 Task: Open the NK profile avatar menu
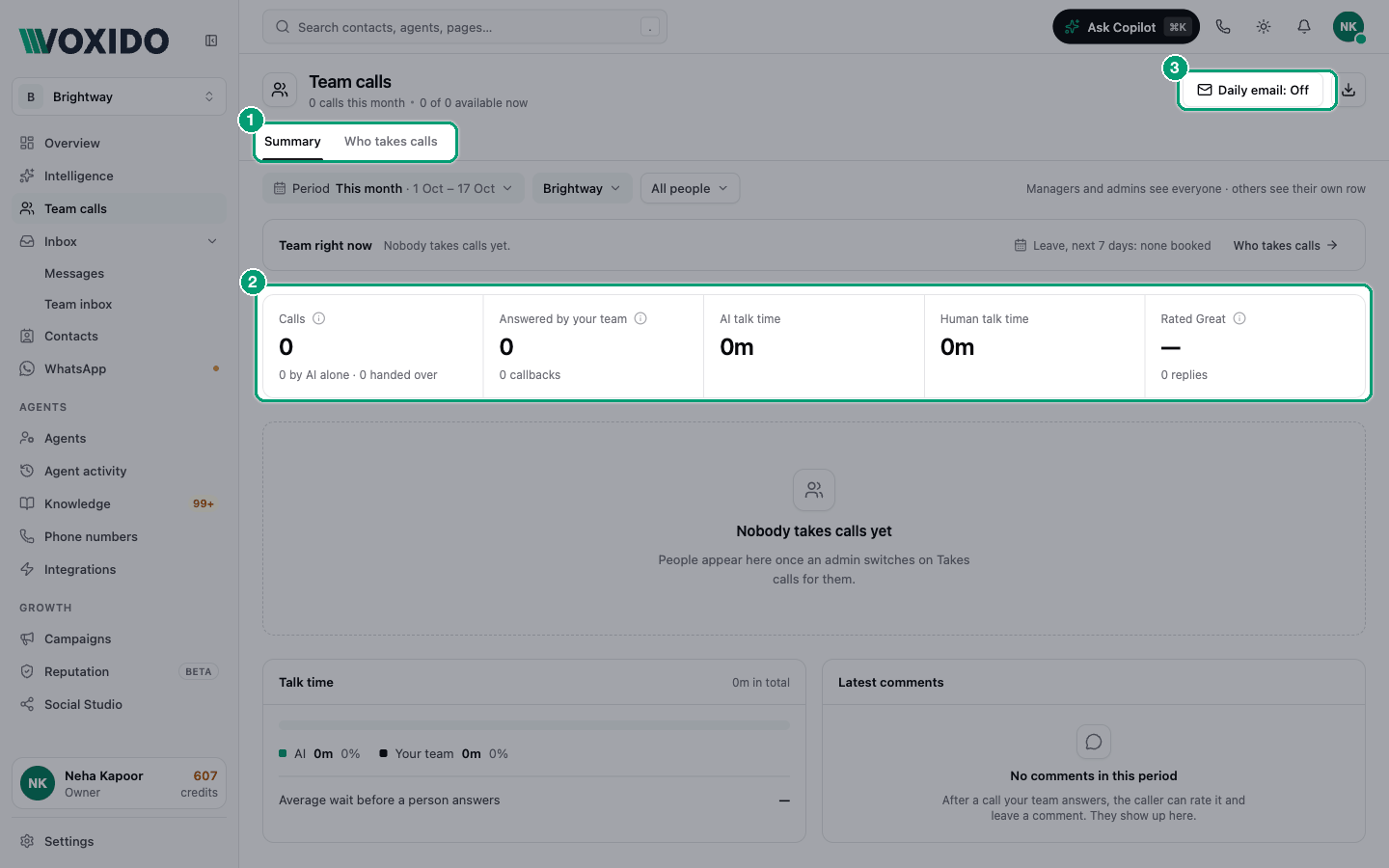pos(1348,27)
